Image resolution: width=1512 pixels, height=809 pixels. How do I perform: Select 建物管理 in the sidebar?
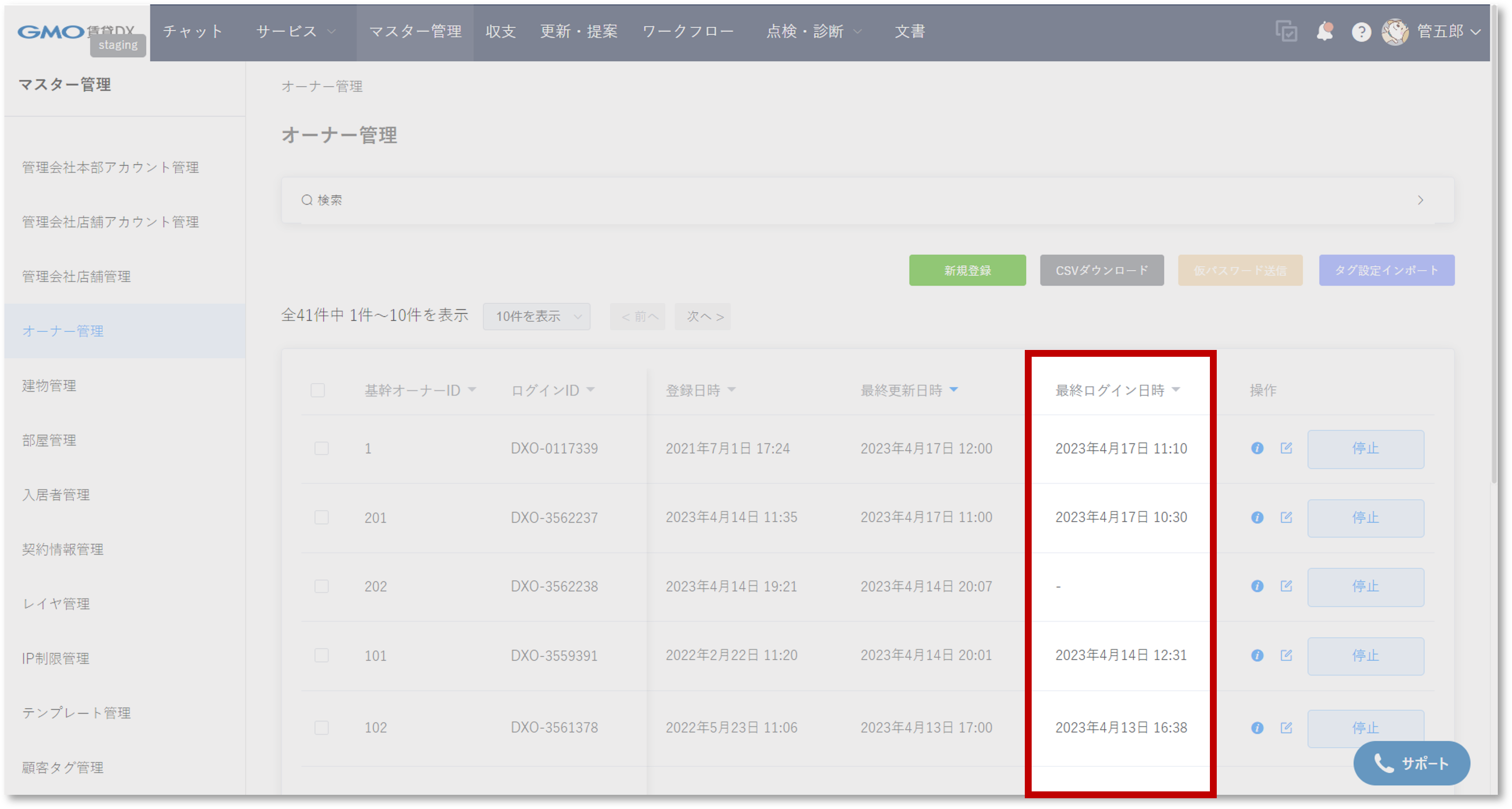click(x=49, y=386)
